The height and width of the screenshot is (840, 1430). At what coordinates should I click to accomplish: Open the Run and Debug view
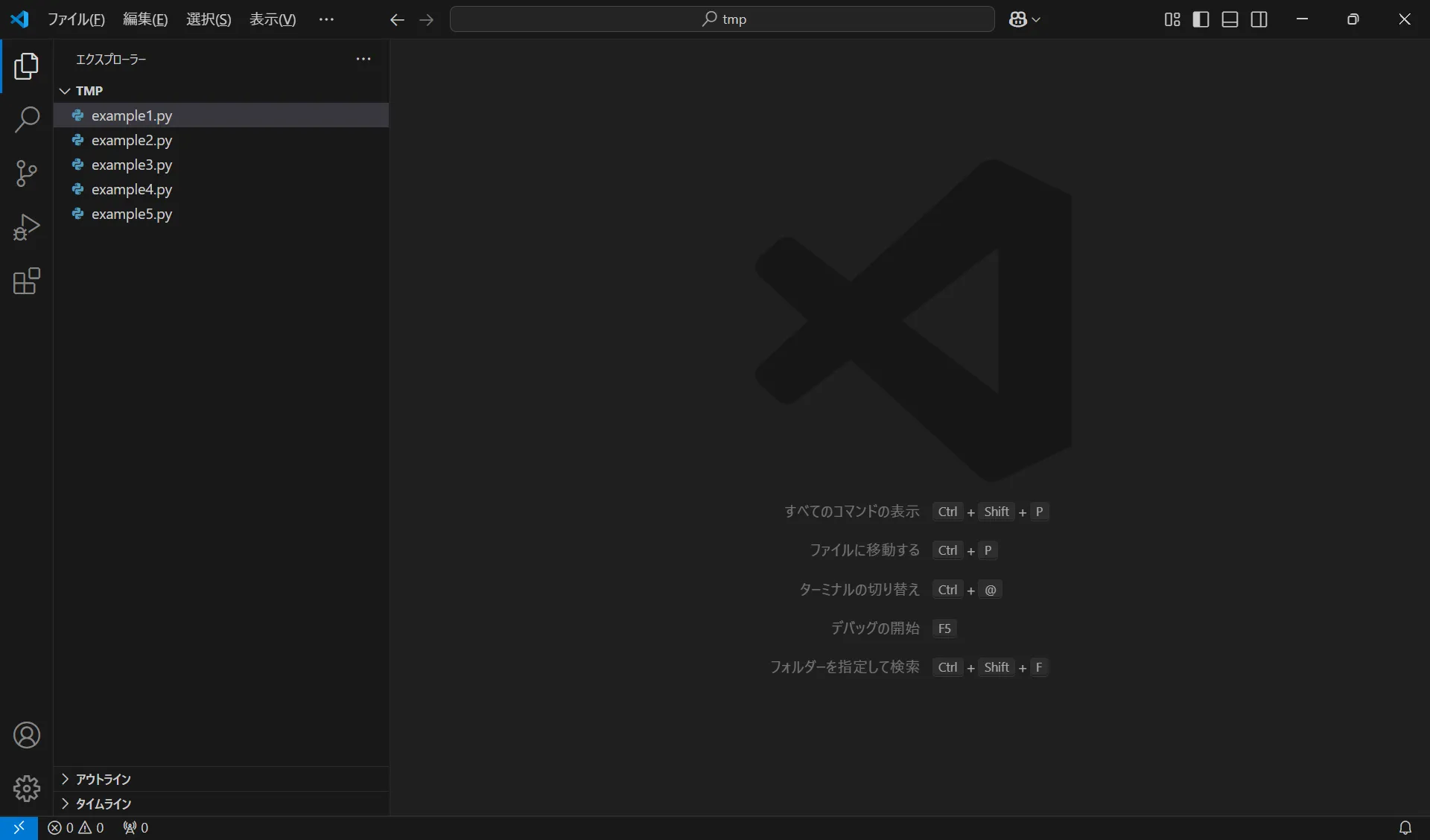coord(26,227)
